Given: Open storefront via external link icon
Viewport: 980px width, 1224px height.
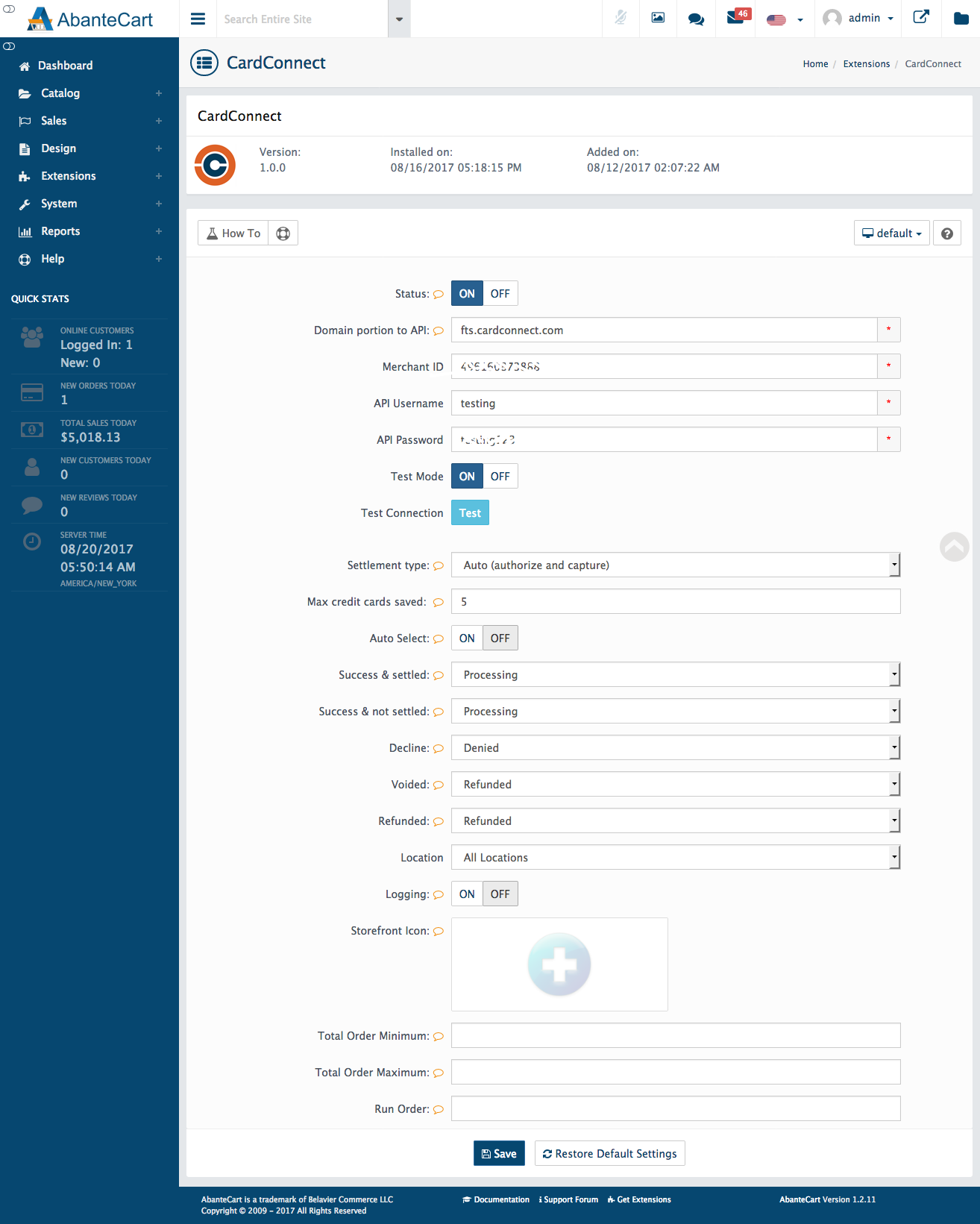Looking at the screenshot, I should coord(921,17).
